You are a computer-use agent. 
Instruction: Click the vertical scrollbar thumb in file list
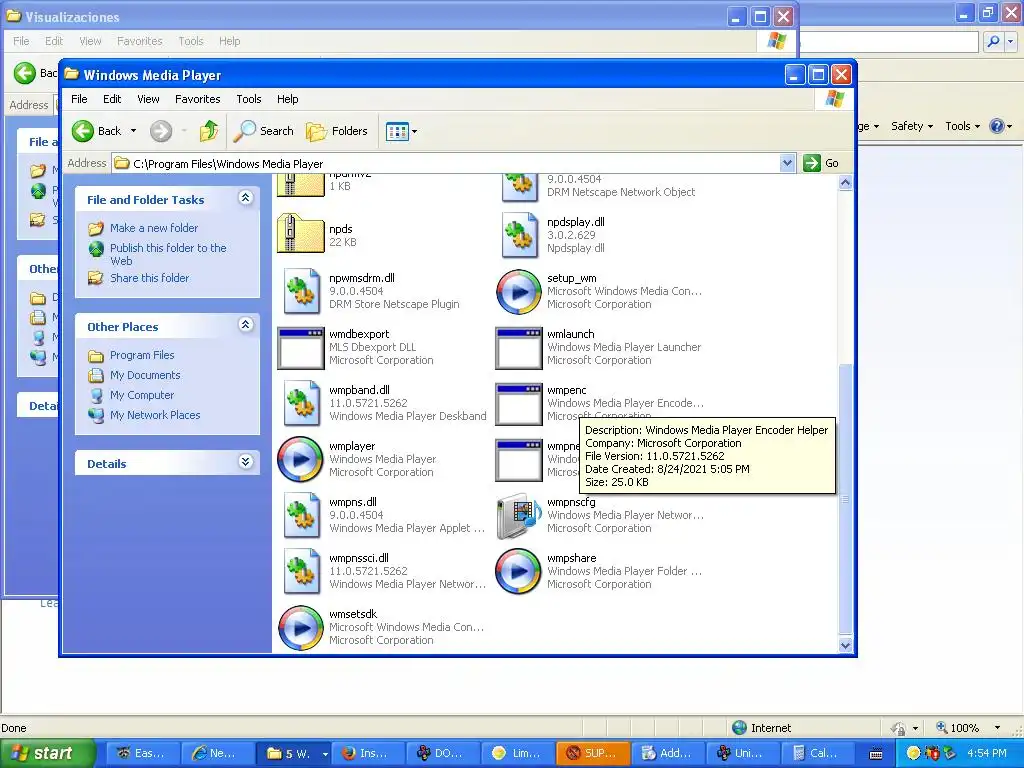(845, 498)
